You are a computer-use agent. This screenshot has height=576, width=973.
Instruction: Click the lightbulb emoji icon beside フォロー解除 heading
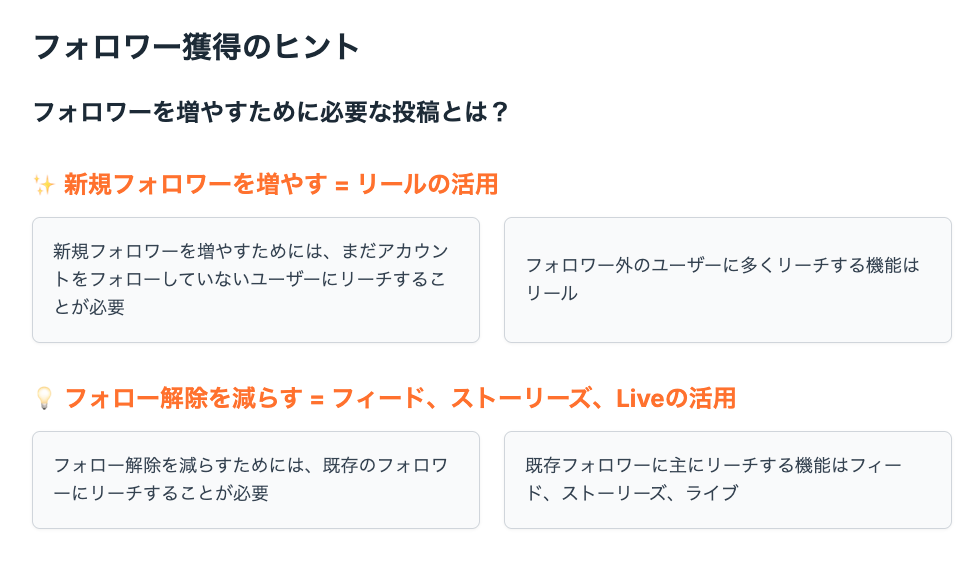pyautogui.click(x=44, y=398)
